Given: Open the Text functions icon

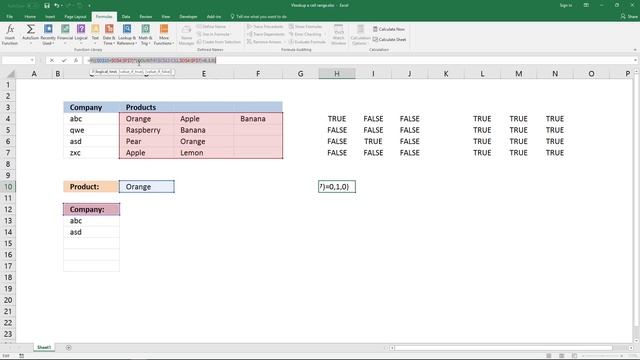Looking at the screenshot, I should (x=95, y=35).
